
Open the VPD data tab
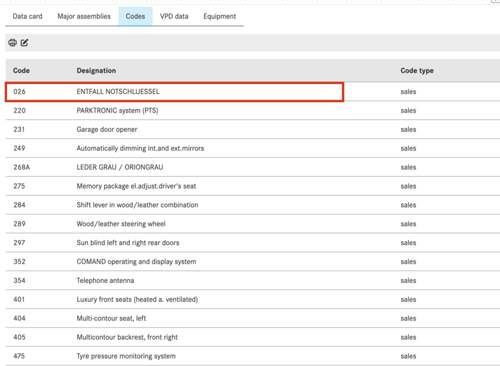tap(174, 16)
